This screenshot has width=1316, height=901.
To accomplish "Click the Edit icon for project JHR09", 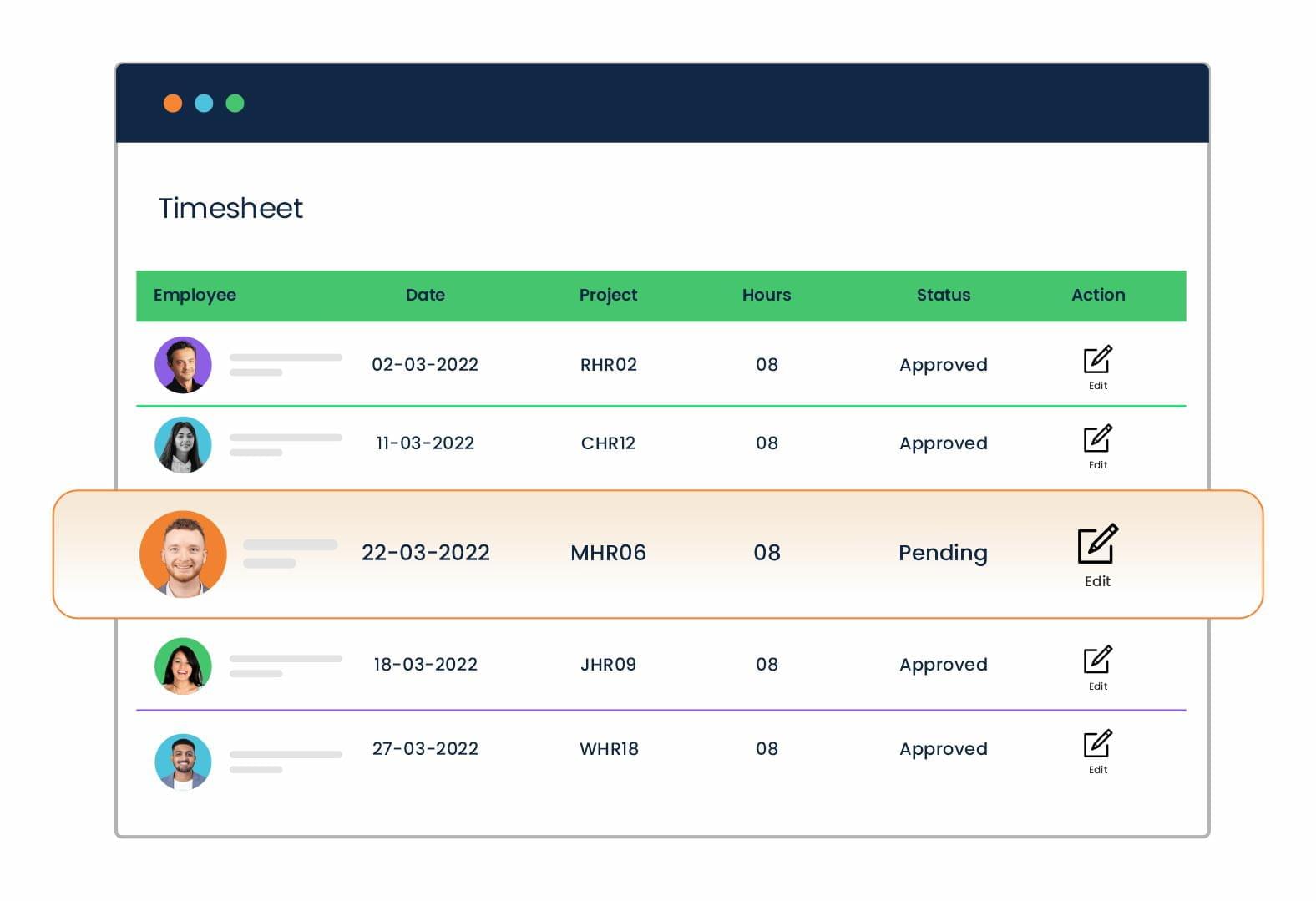I will 1097,660.
